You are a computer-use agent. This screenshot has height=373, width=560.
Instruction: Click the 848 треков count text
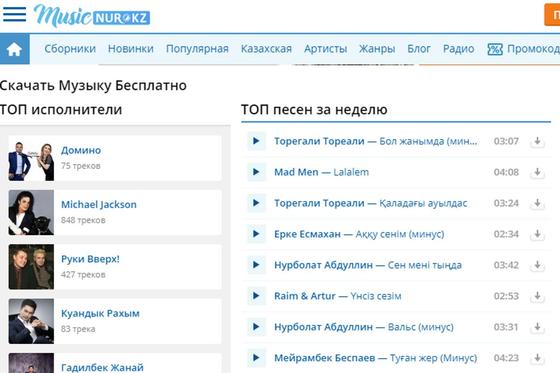pos(83,220)
